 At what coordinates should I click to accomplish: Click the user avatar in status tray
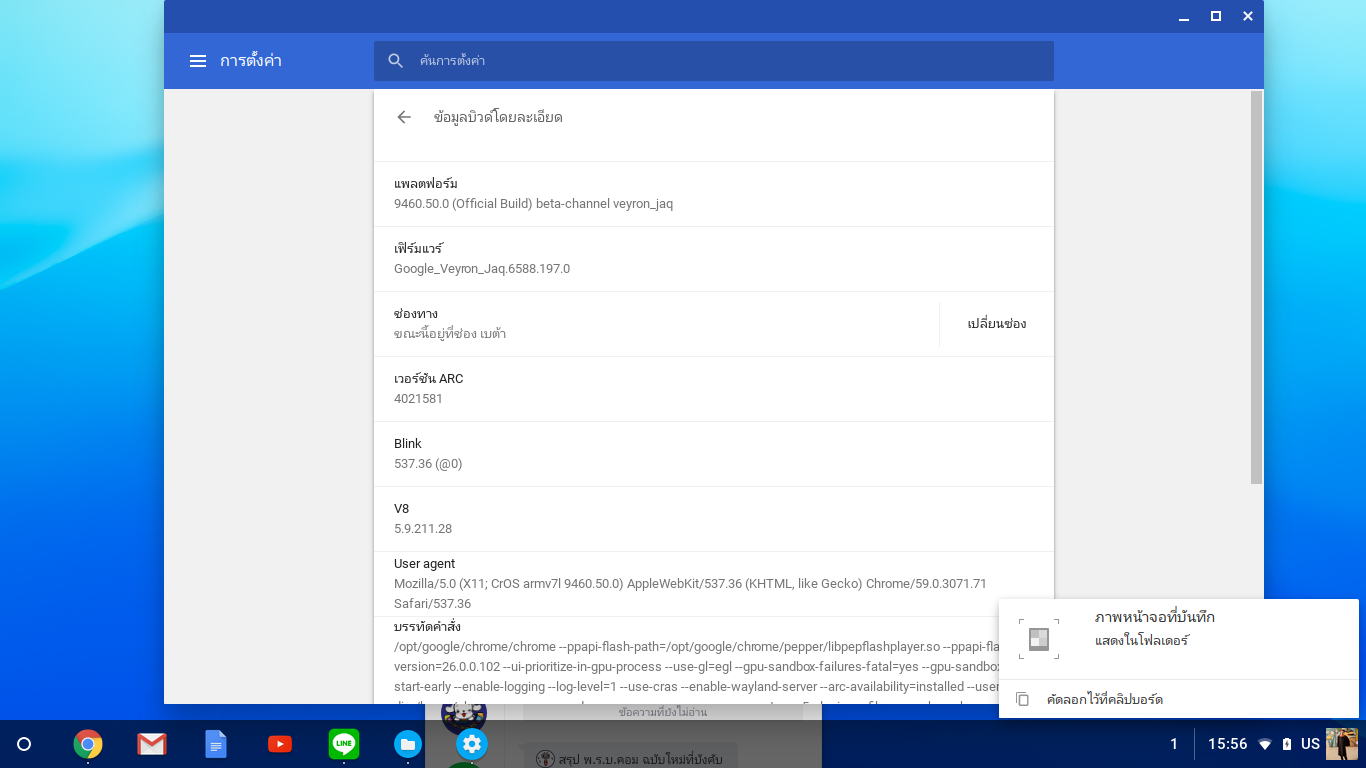pos(1342,744)
